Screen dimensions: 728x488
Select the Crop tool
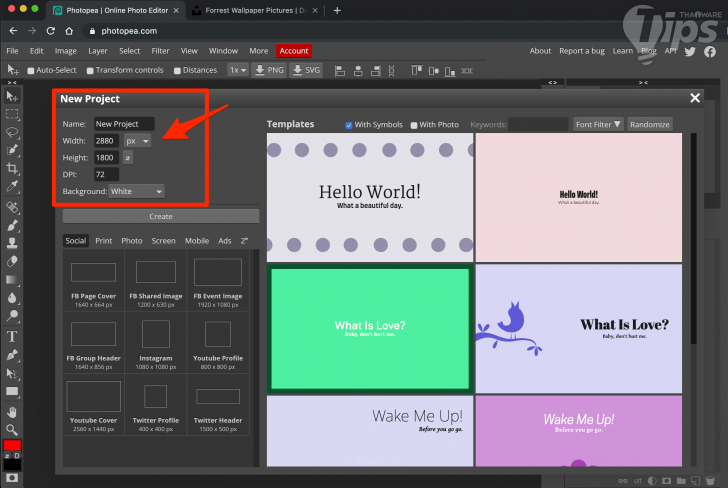[x=12, y=168]
